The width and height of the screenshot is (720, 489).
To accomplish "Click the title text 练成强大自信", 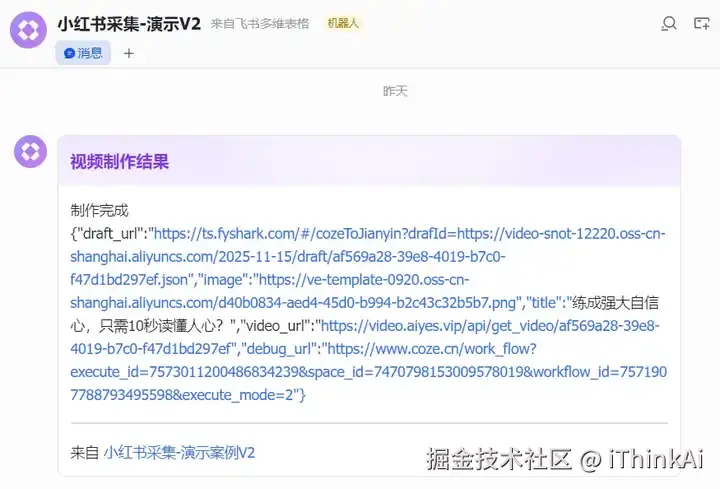I will 615,303.
